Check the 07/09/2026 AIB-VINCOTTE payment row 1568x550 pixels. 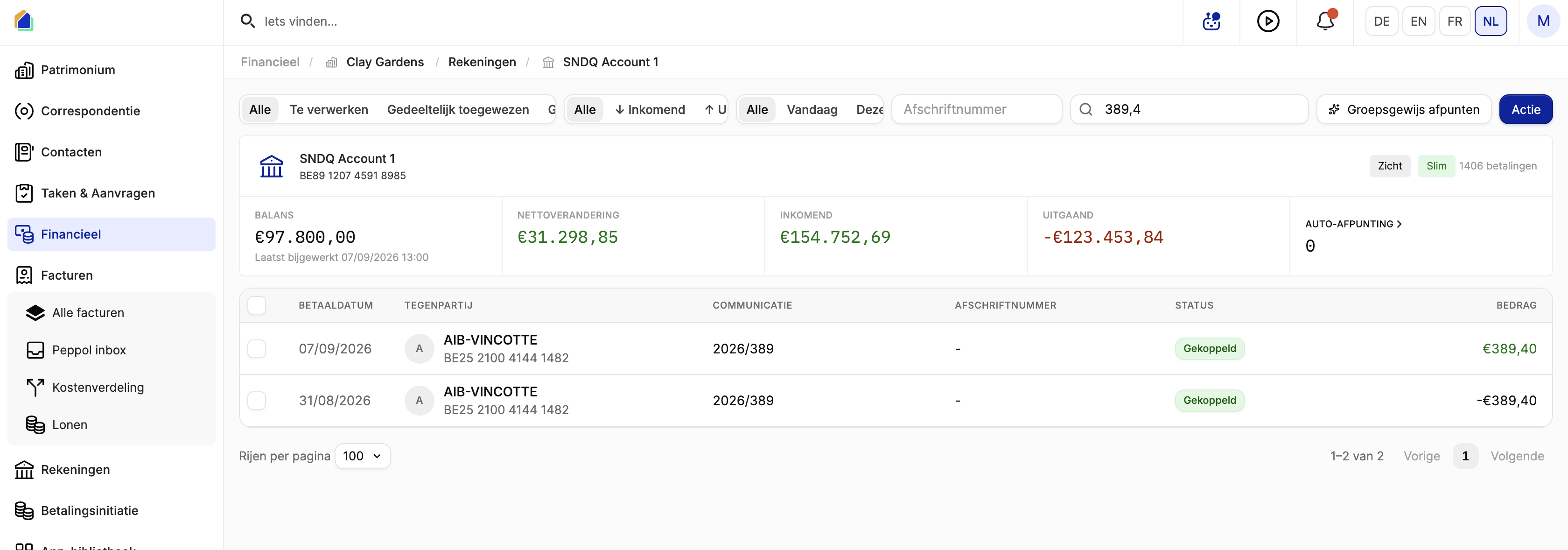click(257, 349)
